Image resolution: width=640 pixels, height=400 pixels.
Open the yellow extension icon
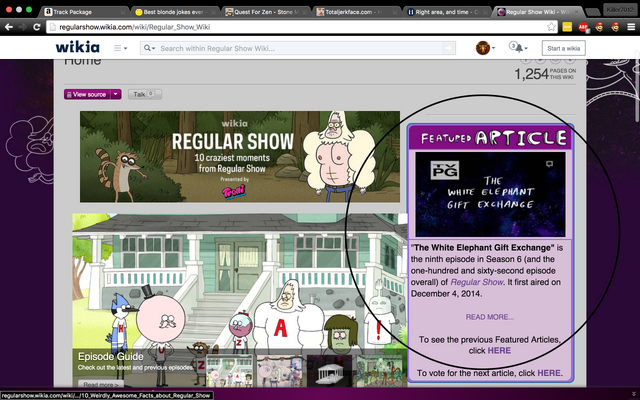click(x=567, y=27)
